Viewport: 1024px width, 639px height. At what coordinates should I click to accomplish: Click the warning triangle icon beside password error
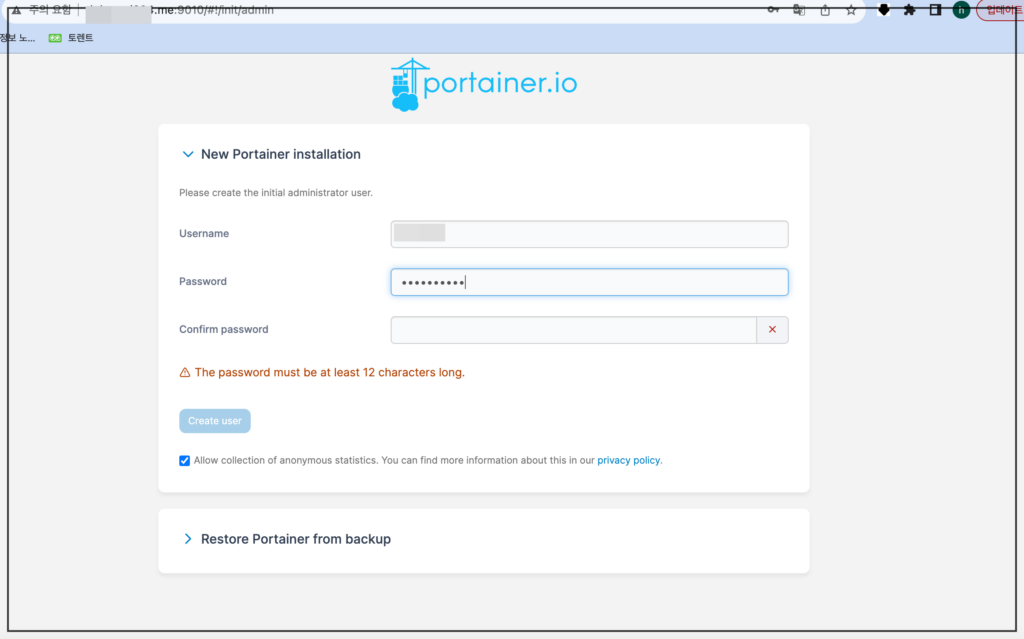[x=185, y=372]
